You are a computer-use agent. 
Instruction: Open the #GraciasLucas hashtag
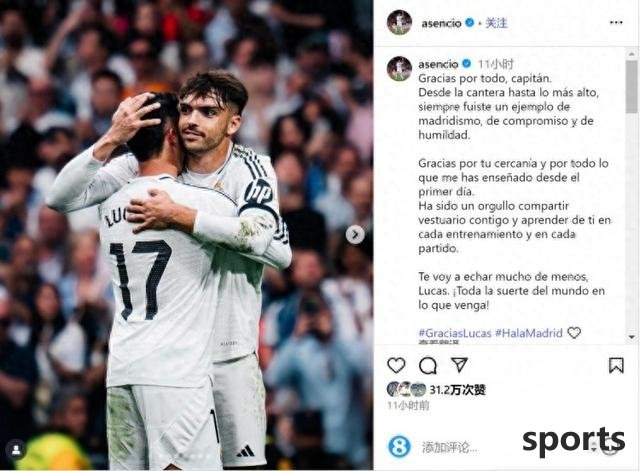pos(455,333)
